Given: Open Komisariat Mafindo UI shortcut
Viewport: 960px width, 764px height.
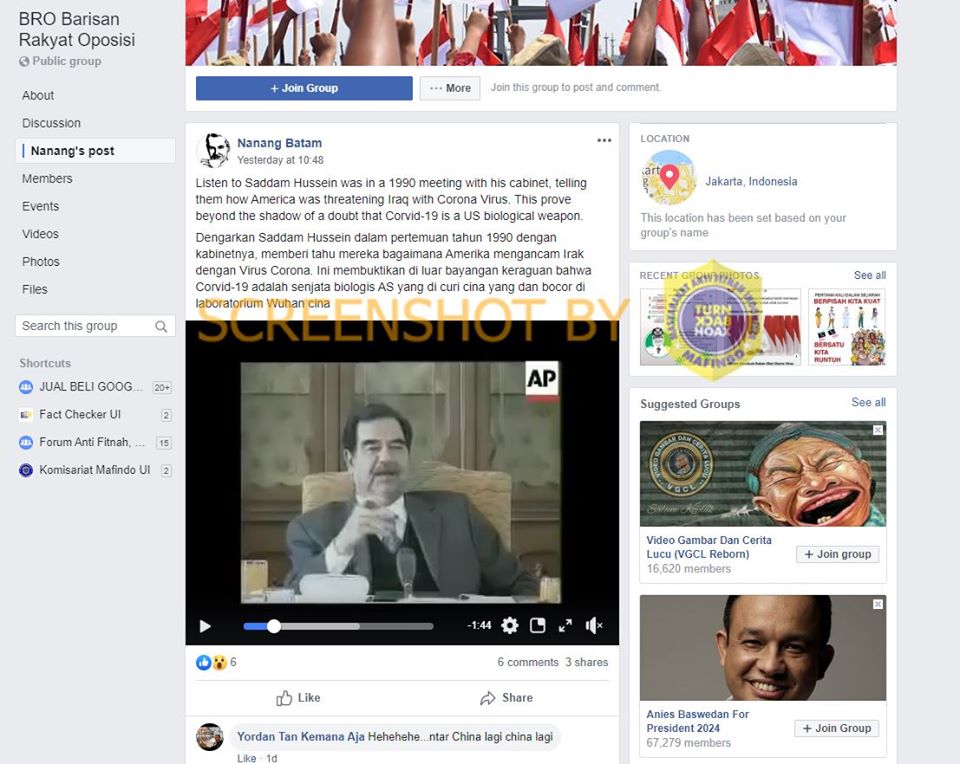Looking at the screenshot, I should [x=95, y=470].
